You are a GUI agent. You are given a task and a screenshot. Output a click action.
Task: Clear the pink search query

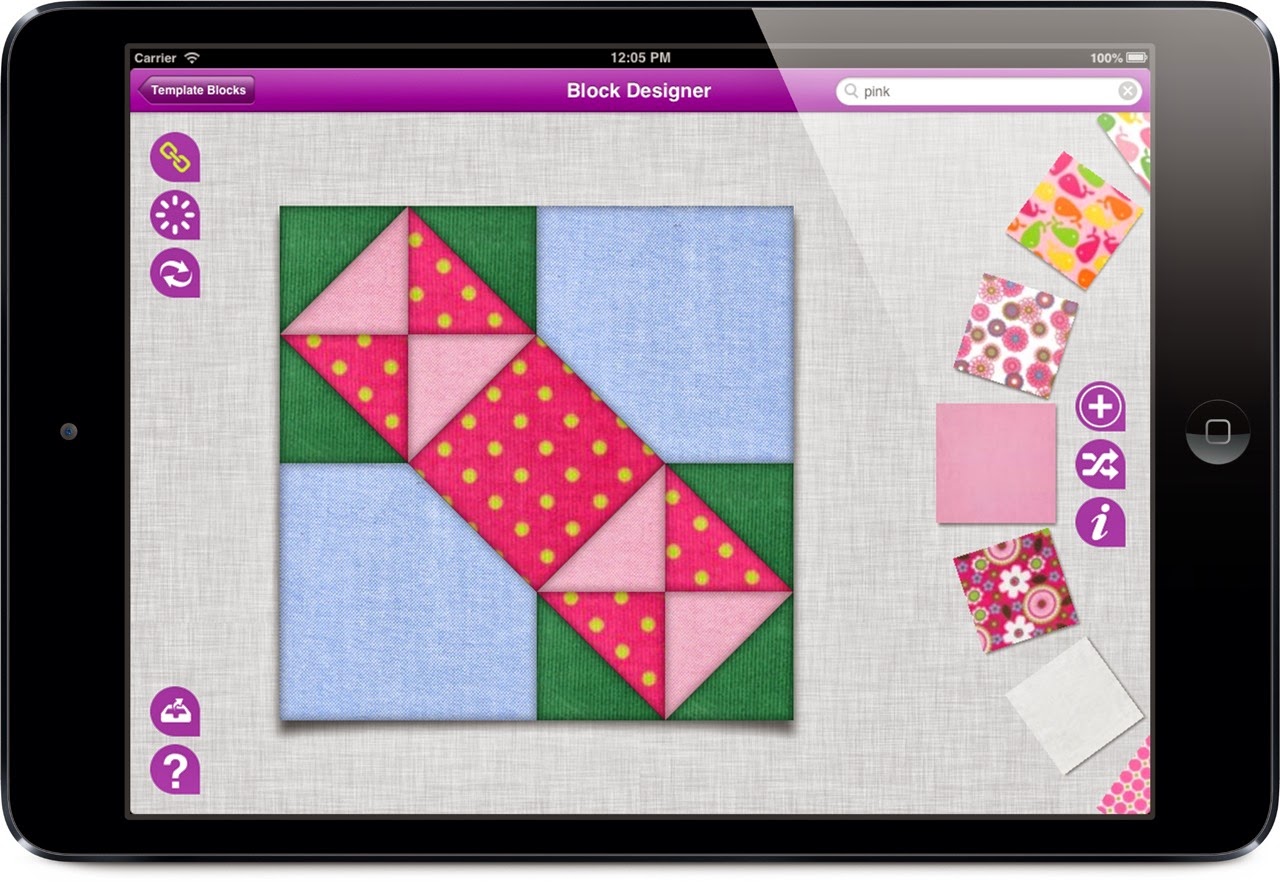pyautogui.click(x=1128, y=90)
